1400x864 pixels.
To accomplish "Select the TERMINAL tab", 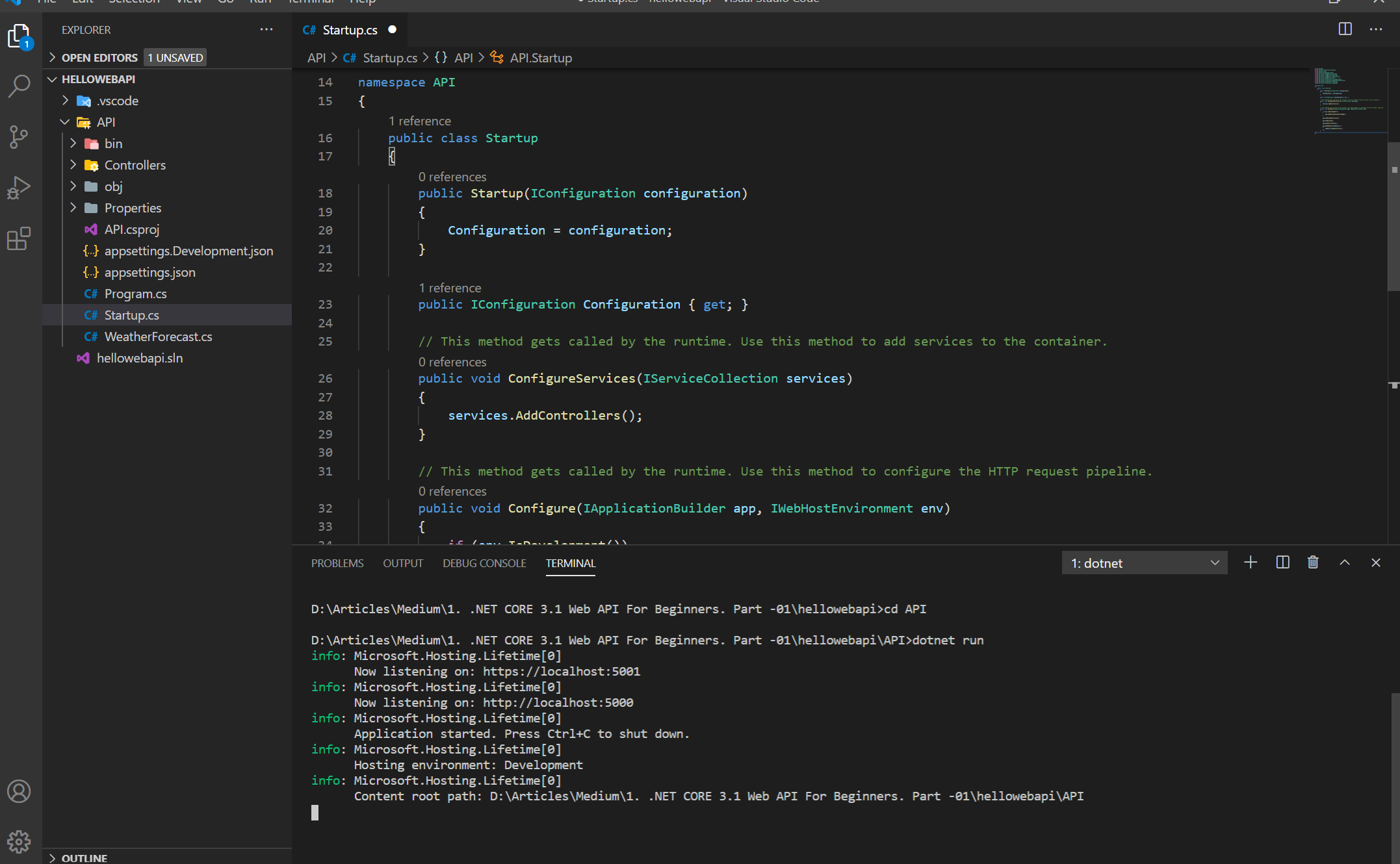I will (x=571, y=563).
